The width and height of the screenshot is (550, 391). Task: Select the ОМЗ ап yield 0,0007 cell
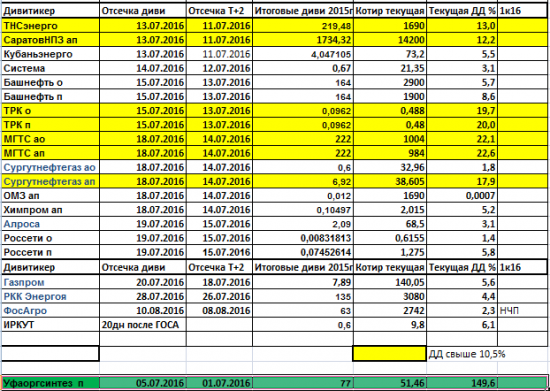462,196
